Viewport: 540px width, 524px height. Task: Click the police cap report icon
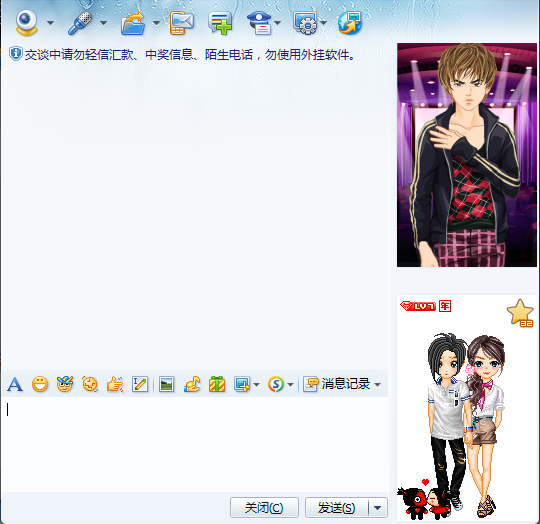(x=260, y=23)
